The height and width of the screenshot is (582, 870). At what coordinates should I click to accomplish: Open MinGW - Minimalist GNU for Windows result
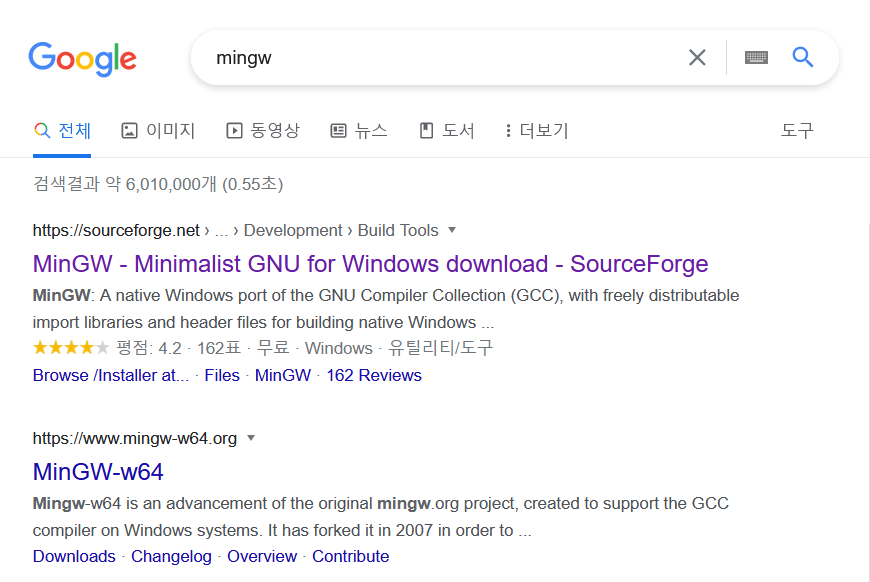[x=370, y=264]
